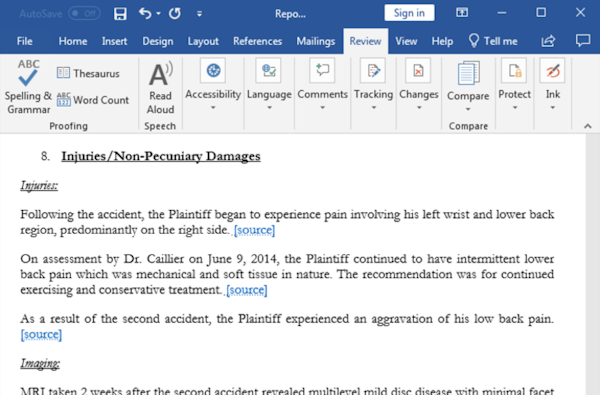Image resolution: width=600 pixels, height=395 pixels.
Task: Collapse the ribbon with the chevron
Action: [x=588, y=126]
